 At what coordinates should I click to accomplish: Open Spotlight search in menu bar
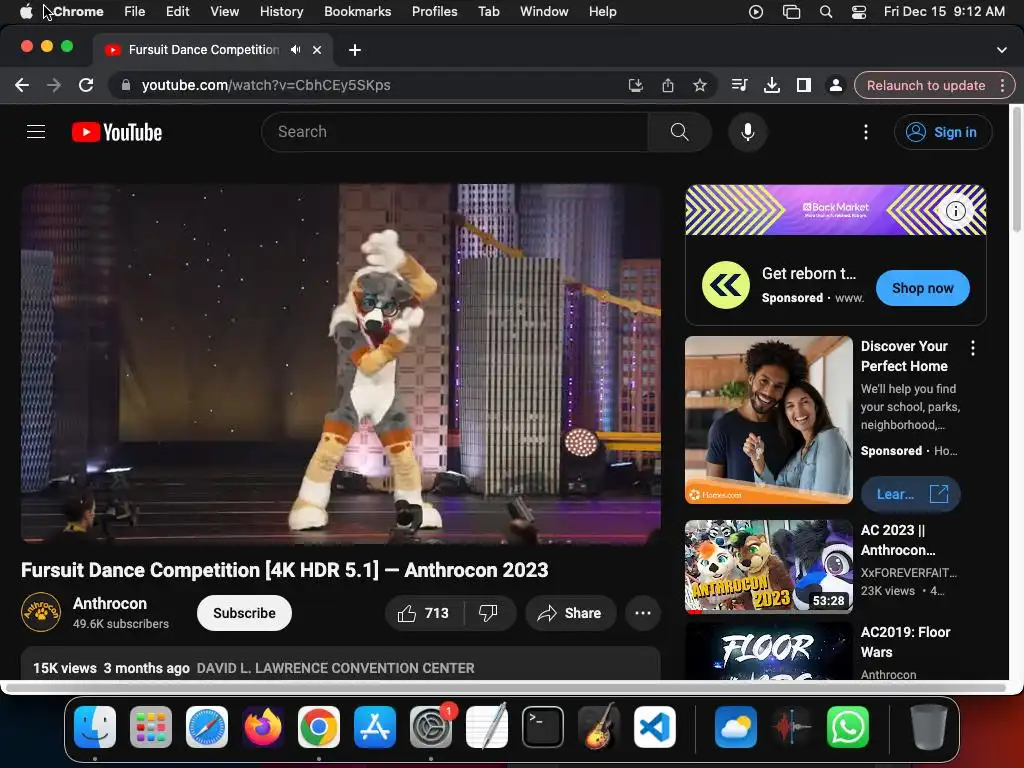826,12
